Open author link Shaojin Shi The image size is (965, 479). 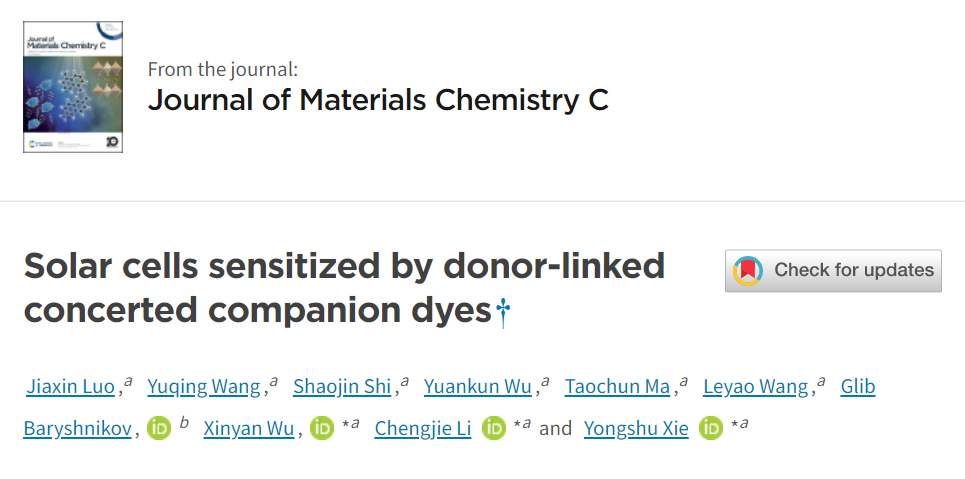coord(342,387)
